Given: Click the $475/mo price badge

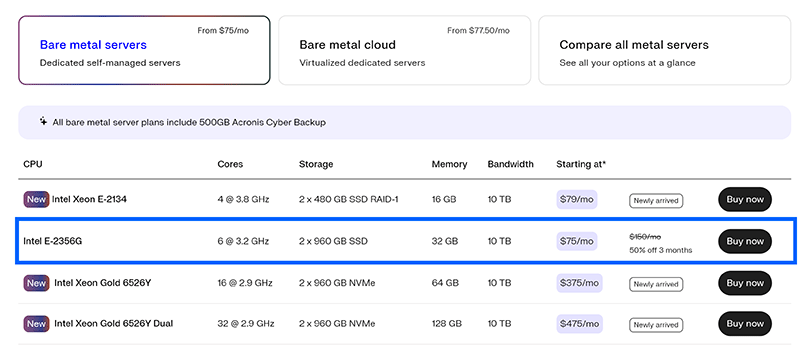Looking at the screenshot, I should 579,324.
